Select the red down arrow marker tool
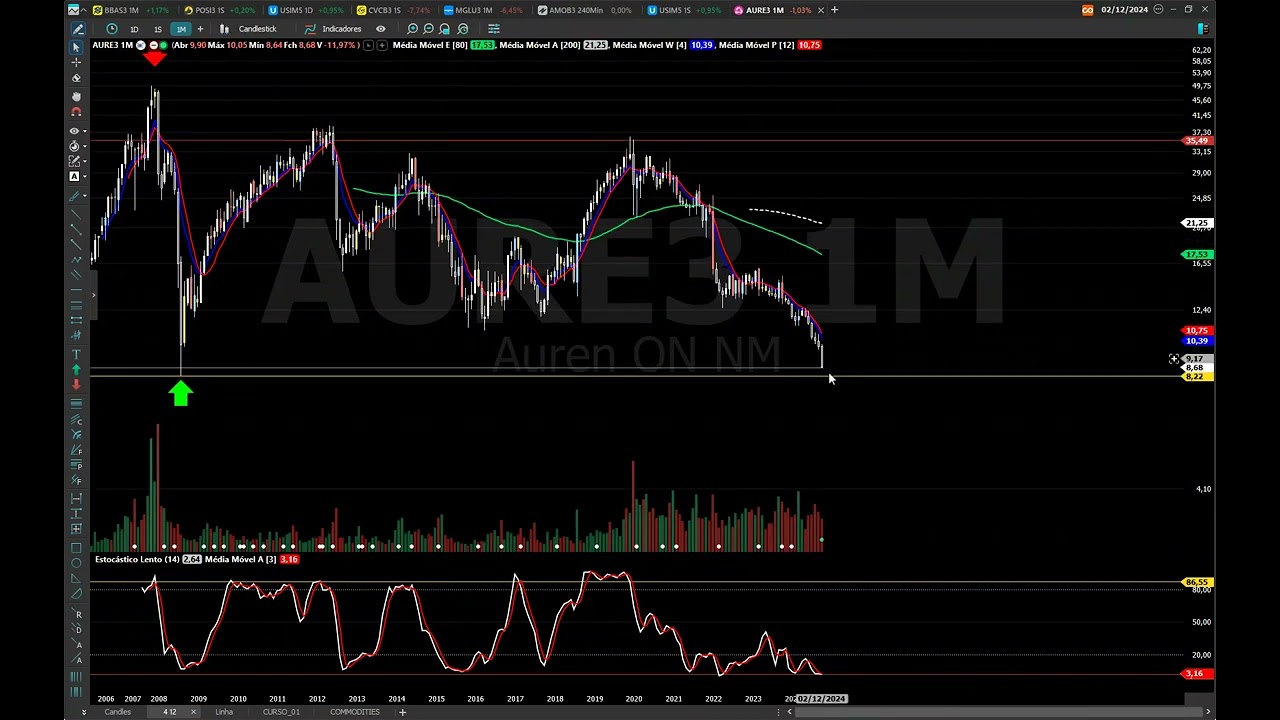 (76, 384)
